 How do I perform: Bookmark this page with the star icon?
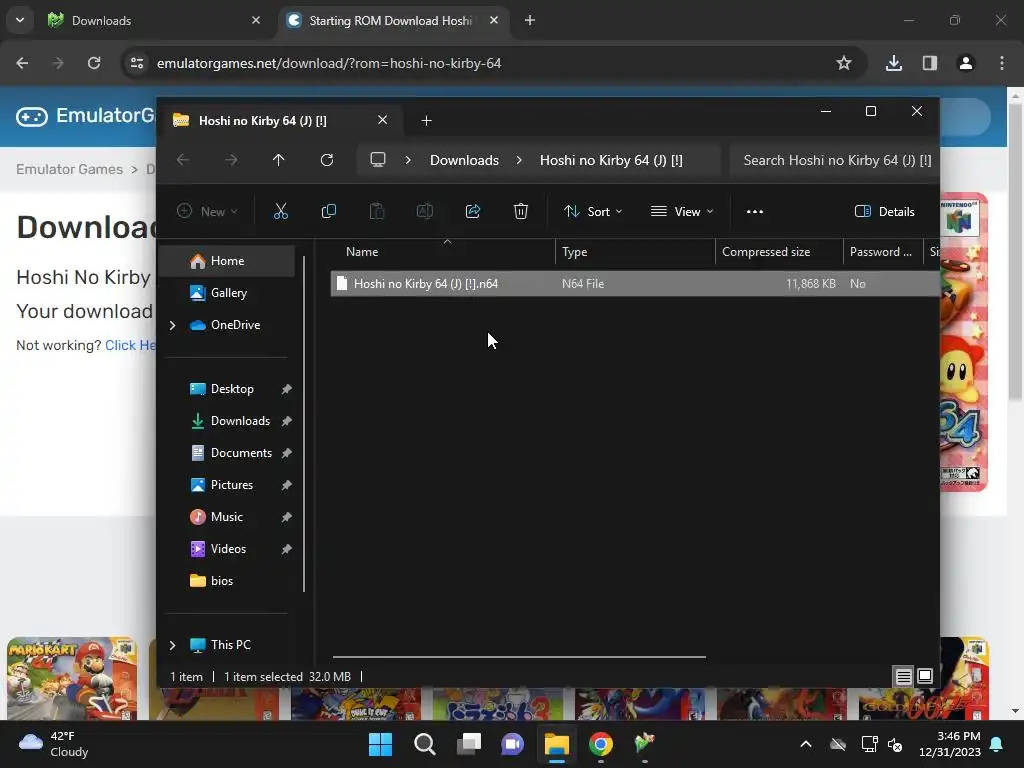(x=844, y=63)
